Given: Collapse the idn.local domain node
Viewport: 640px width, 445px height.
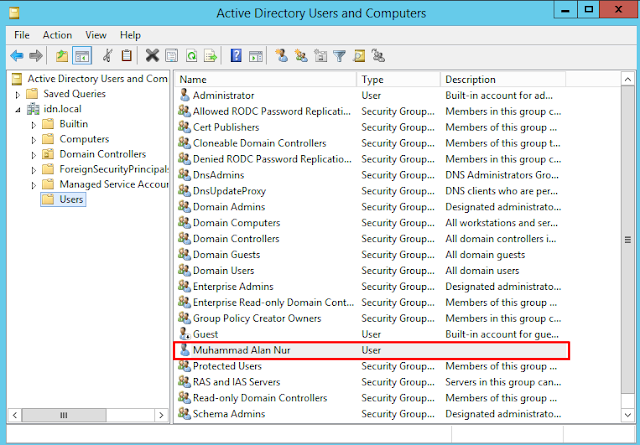Looking at the screenshot, I should coord(18,110).
